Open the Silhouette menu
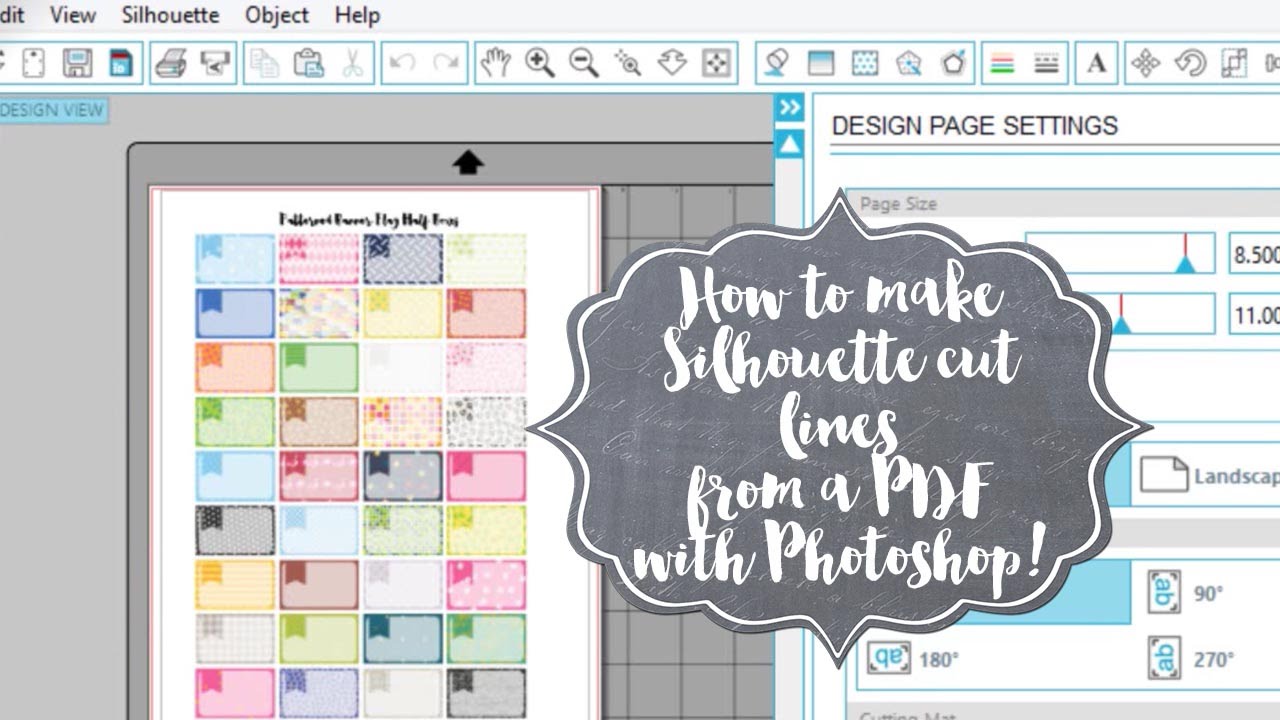1280x720 pixels. (x=170, y=15)
